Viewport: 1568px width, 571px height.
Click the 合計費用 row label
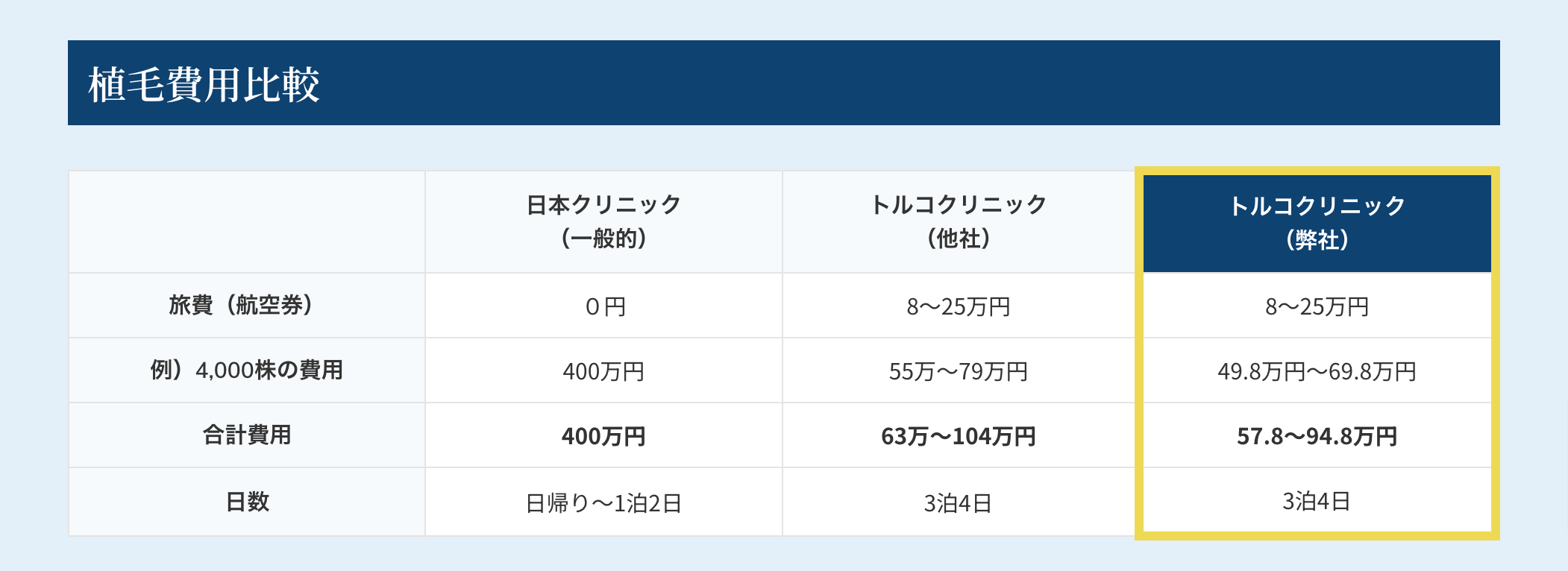click(x=247, y=435)
